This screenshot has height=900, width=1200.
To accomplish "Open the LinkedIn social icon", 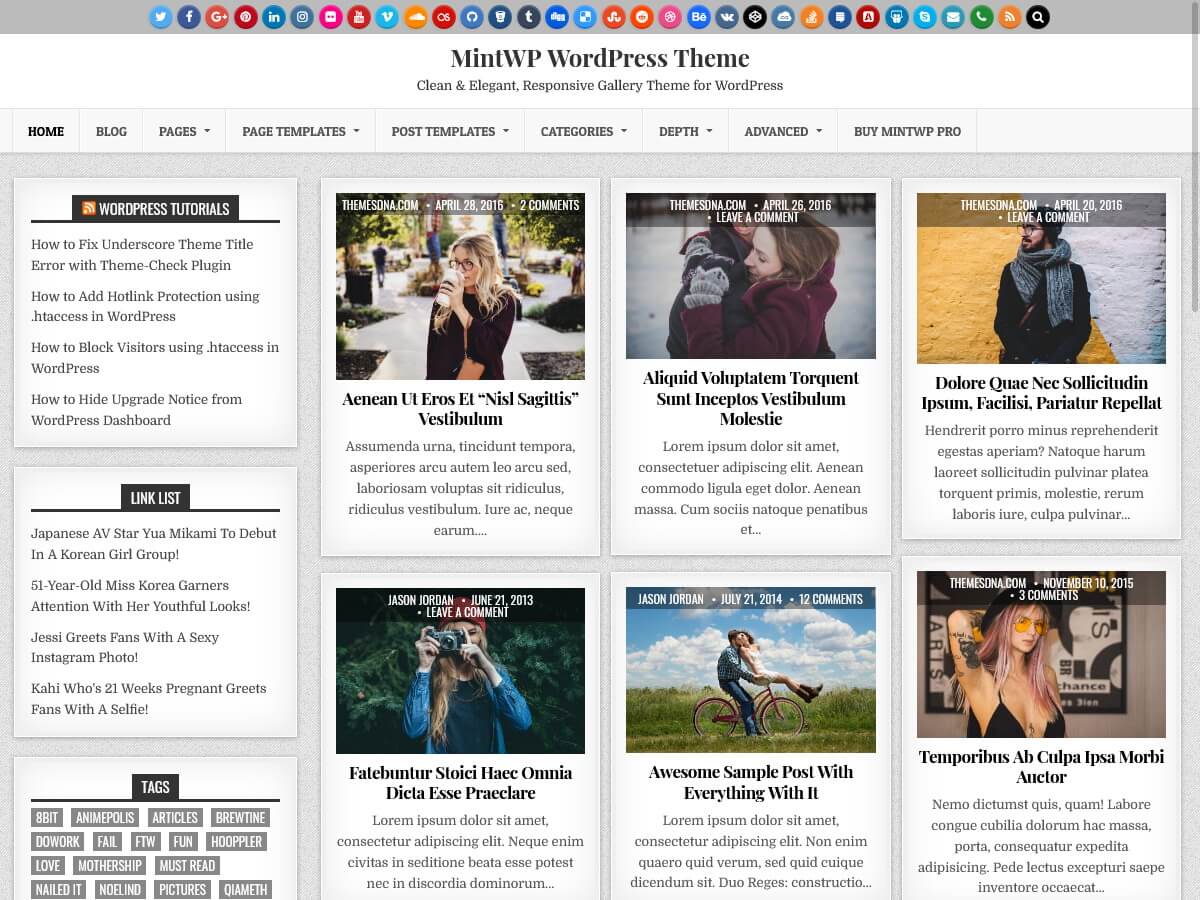I will pyautogui.click(x=274, y=17).
